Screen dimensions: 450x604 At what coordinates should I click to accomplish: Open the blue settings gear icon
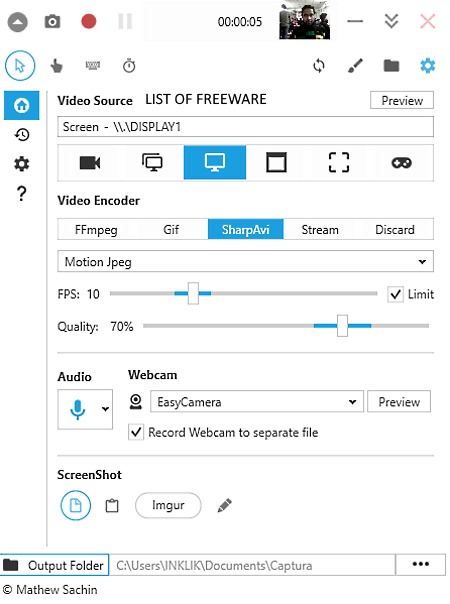[x=428, y=66]
